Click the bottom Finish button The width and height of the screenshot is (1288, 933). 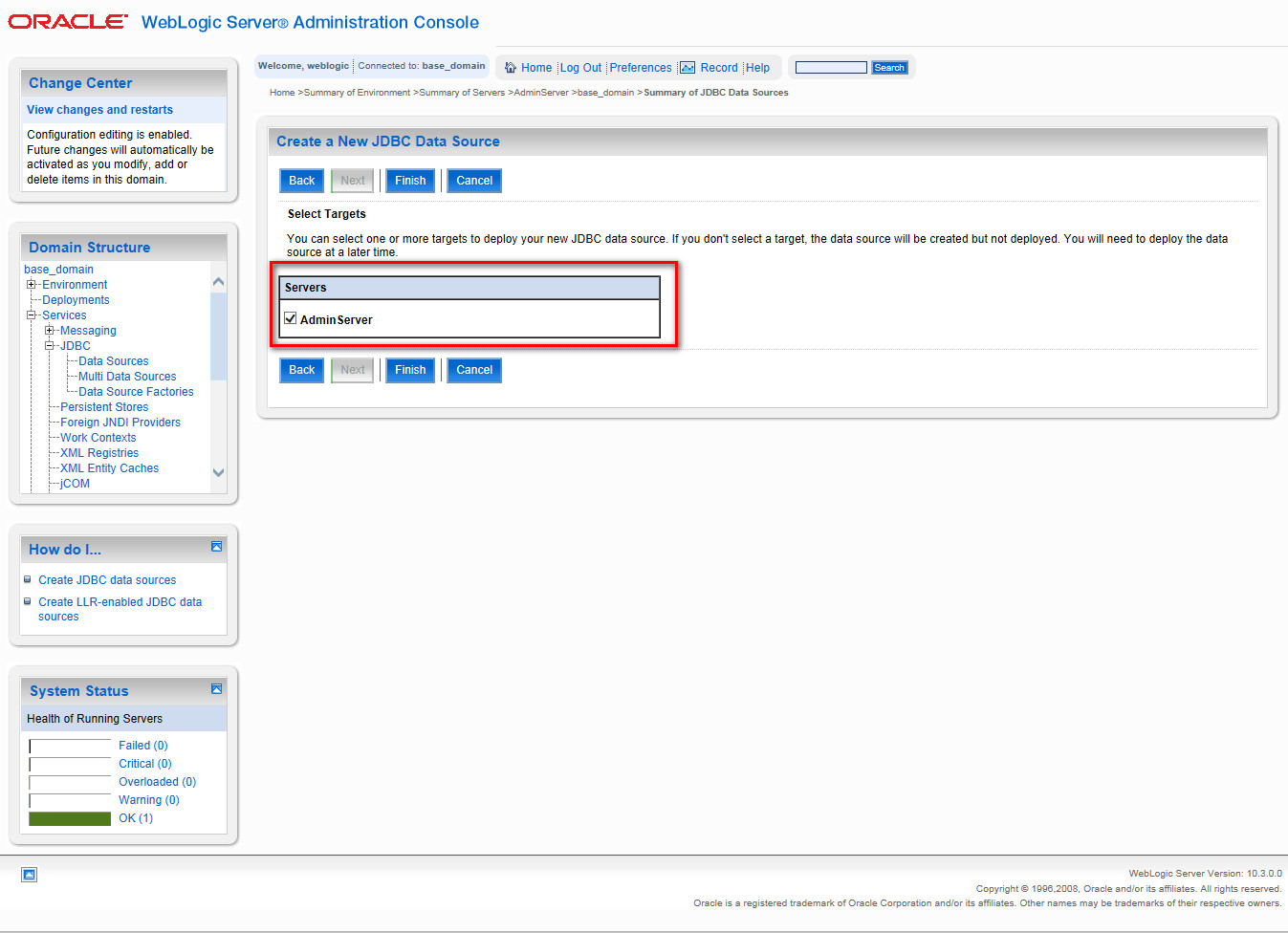point(410,370)
